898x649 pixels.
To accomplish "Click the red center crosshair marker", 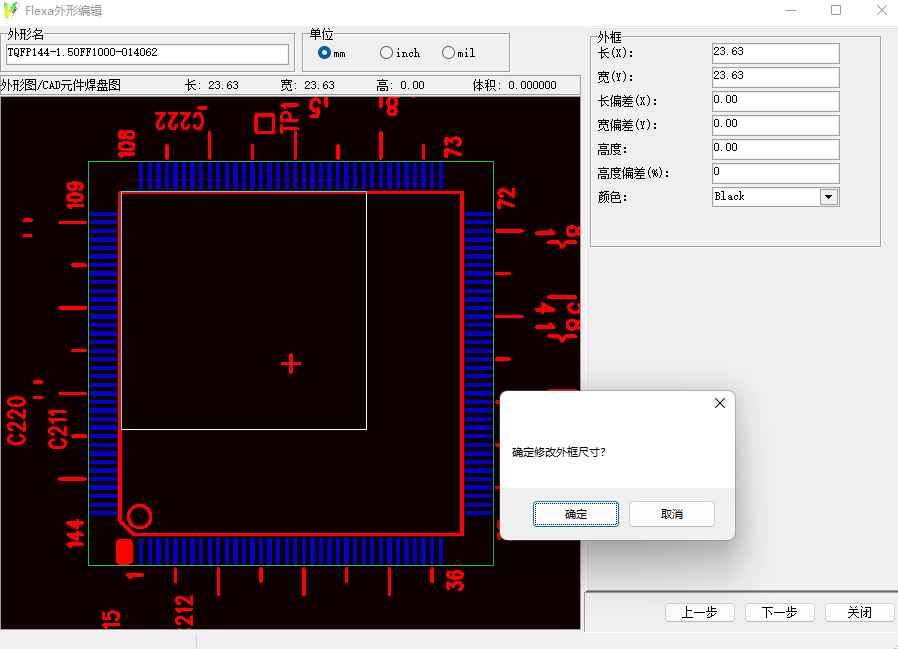I will [291, 363].
